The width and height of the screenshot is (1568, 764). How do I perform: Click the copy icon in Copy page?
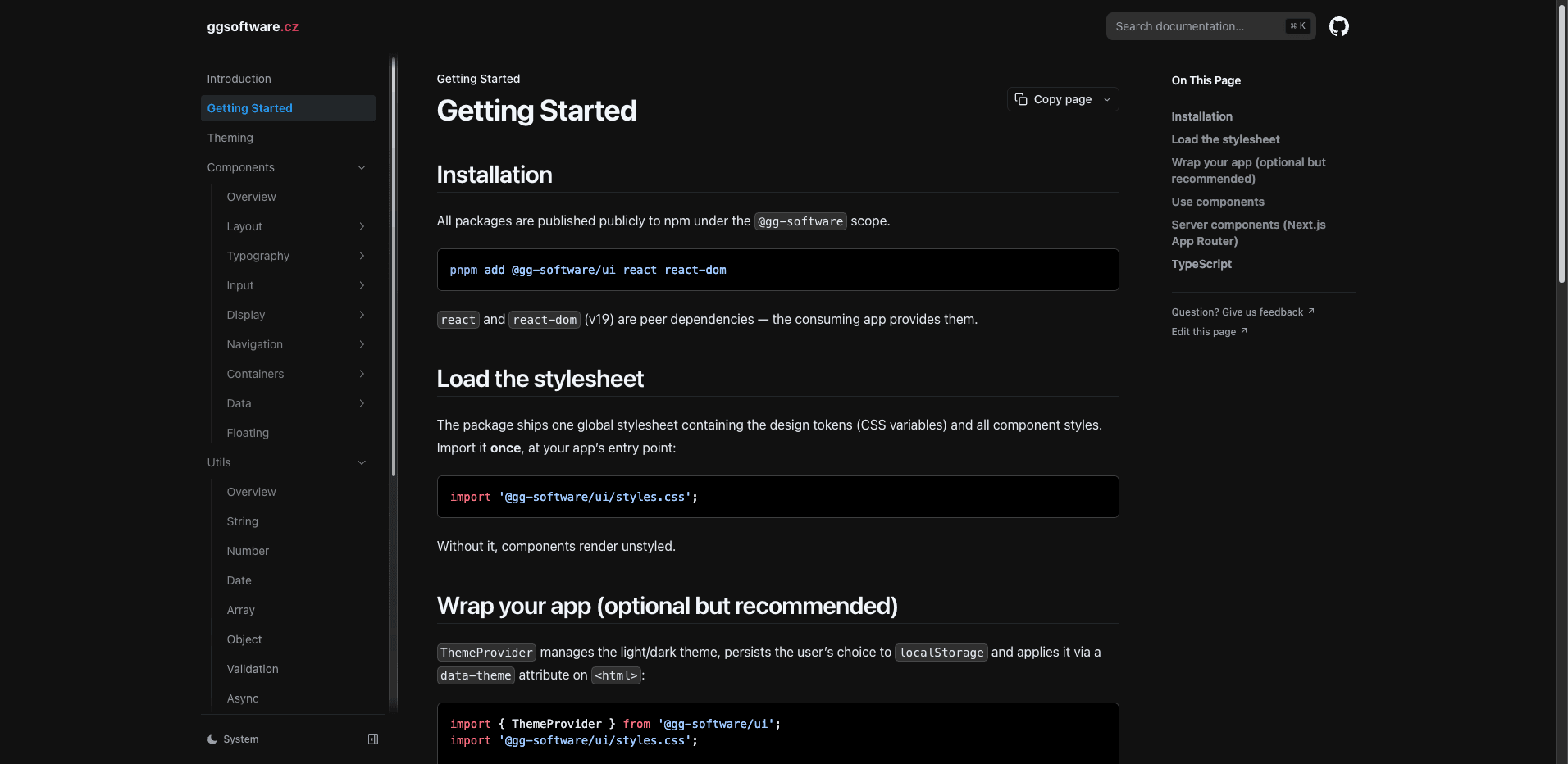tap(1021, 99)
